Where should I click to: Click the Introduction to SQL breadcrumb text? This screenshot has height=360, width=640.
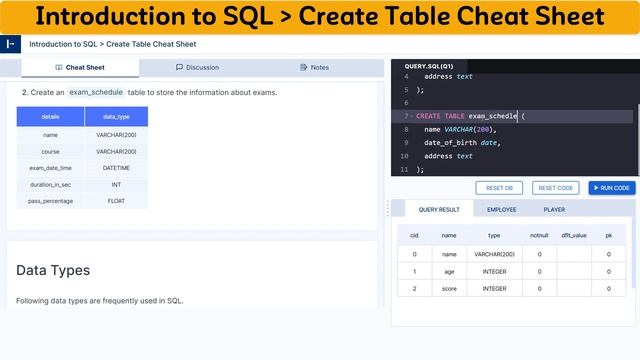(63, 44)
